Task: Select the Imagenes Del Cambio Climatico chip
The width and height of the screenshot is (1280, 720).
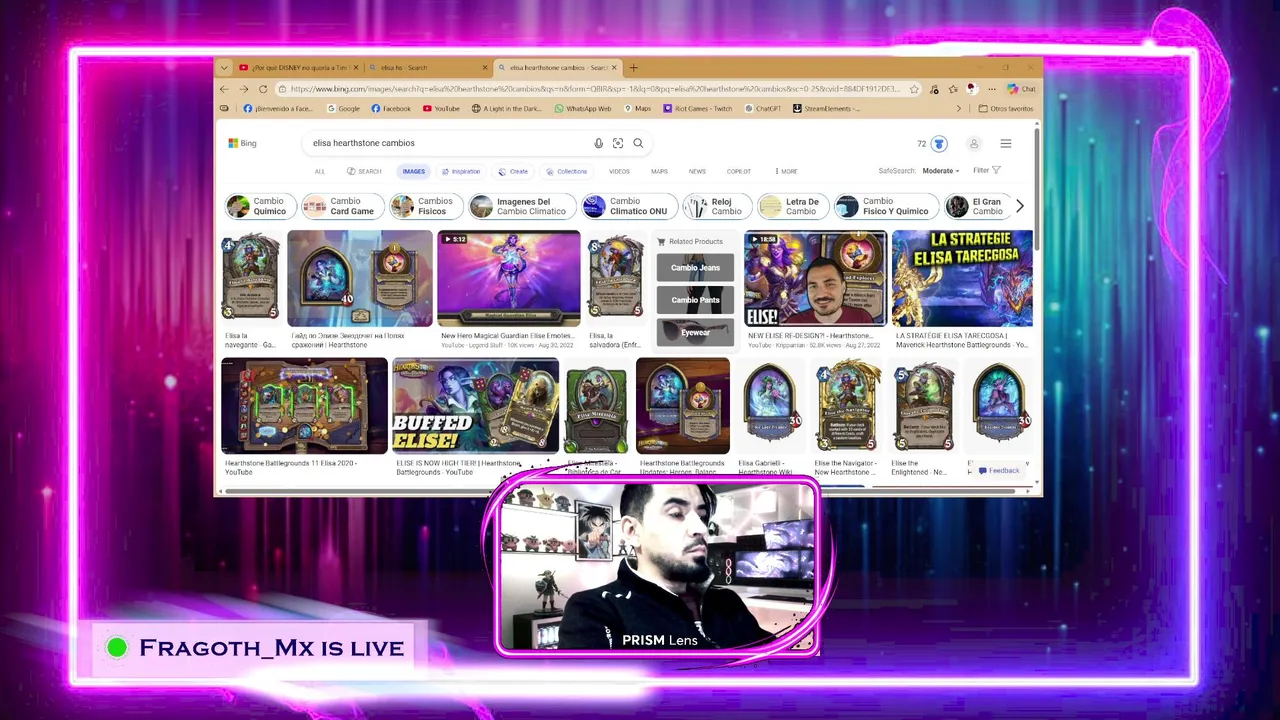Action: point(522,206)
